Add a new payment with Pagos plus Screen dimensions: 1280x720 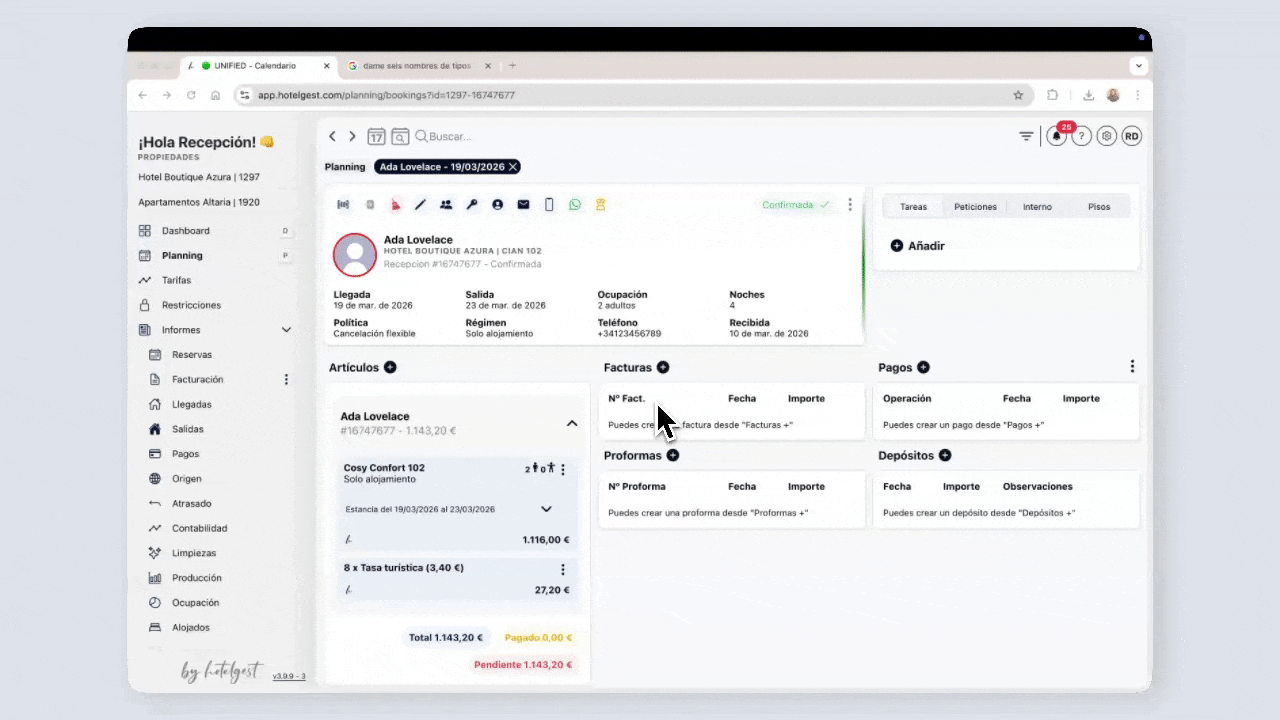tap(923, 368)
